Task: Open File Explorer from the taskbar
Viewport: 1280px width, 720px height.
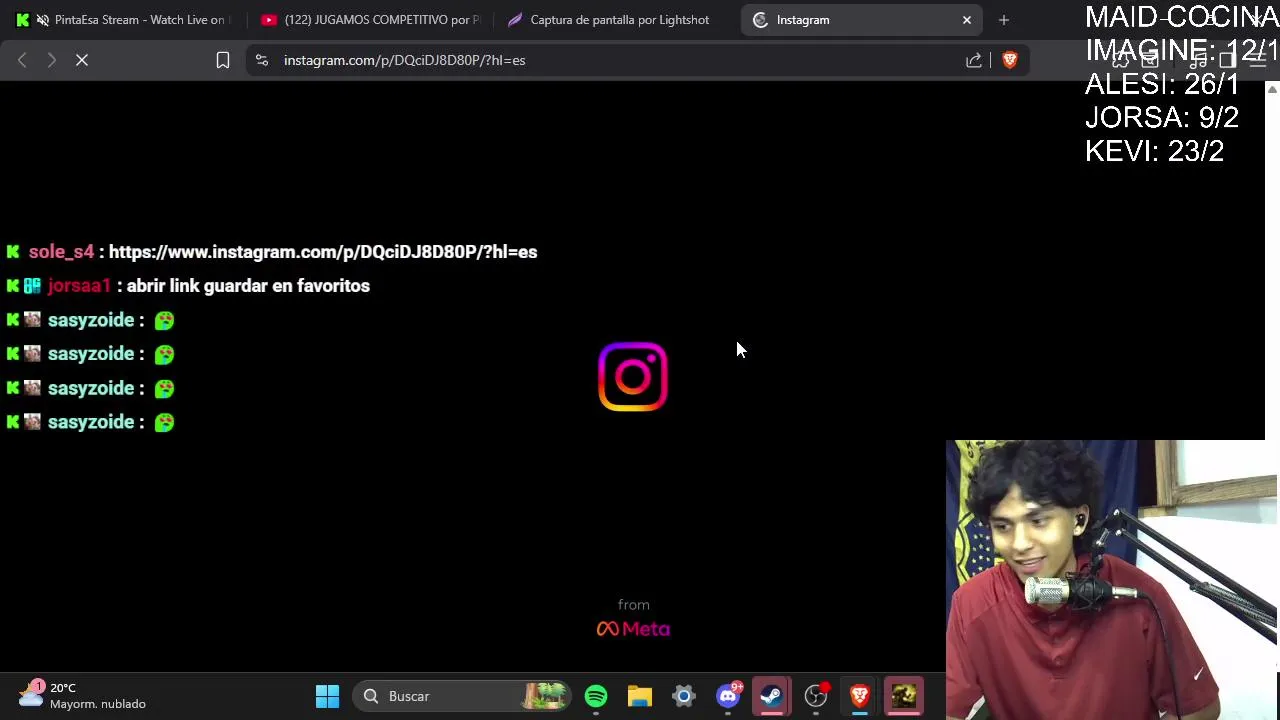Action: (640, 696)
